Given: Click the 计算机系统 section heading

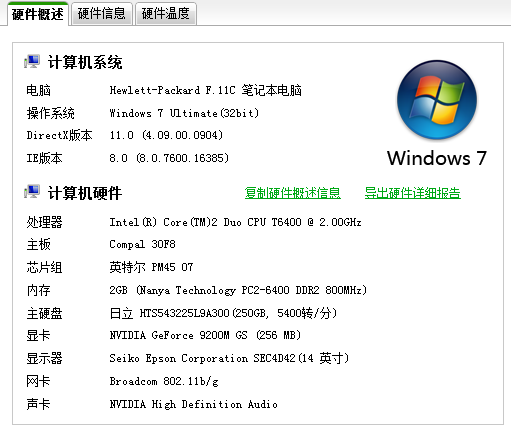Looking at the screenshot, I should (85, 62).
